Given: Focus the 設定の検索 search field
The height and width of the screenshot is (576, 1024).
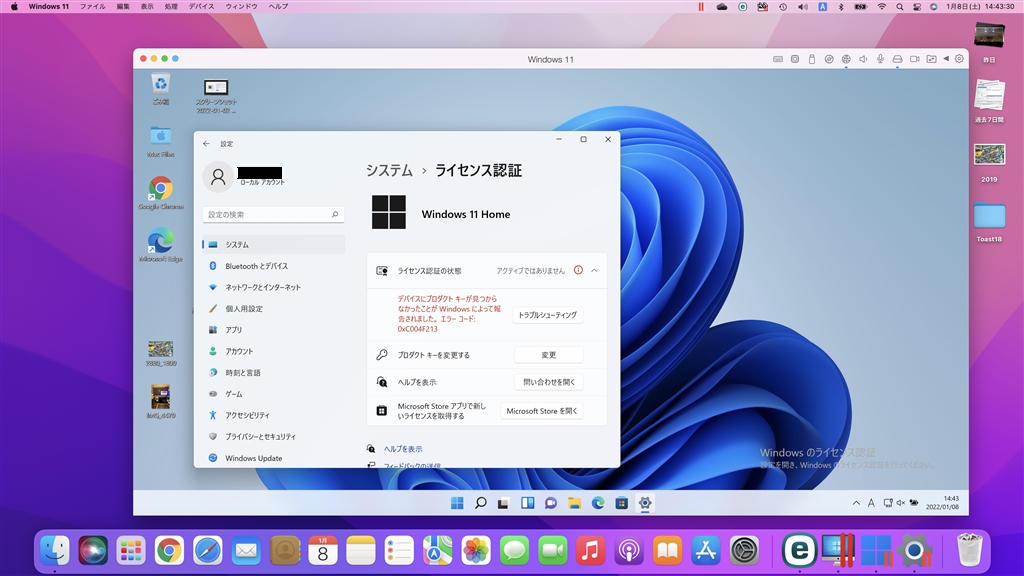Looking at the screenshot, I should [273, 214].
